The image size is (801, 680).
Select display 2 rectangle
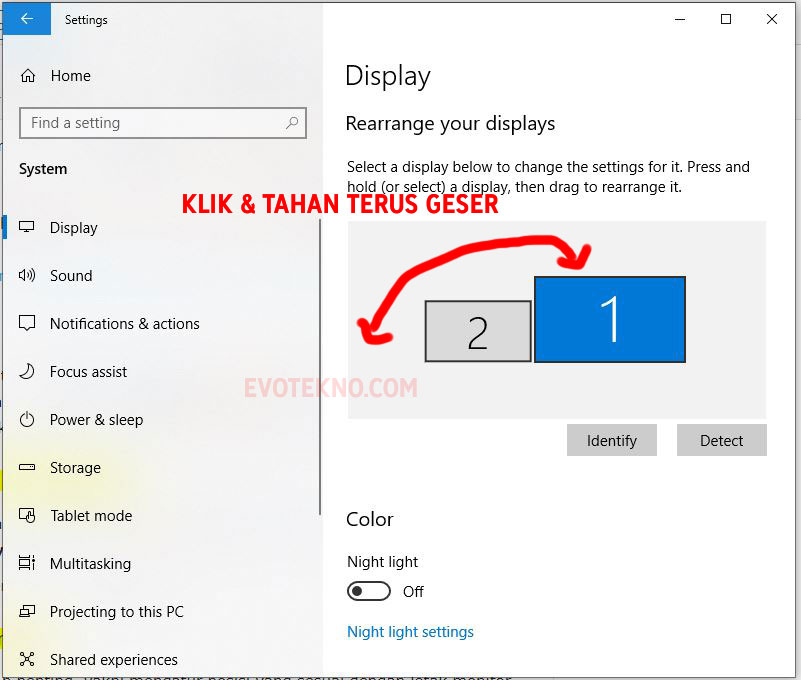(478, 331)
